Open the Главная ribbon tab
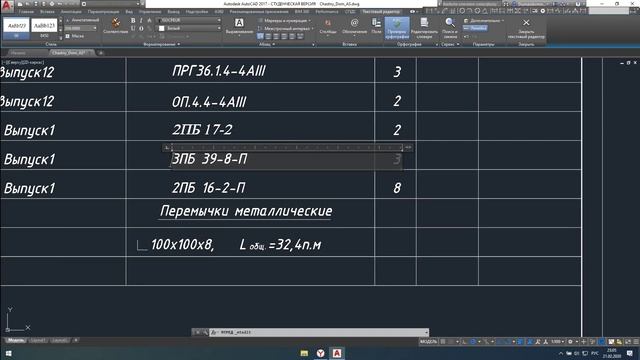The width and height of the screenshot is (640, 360). (26, 12)
